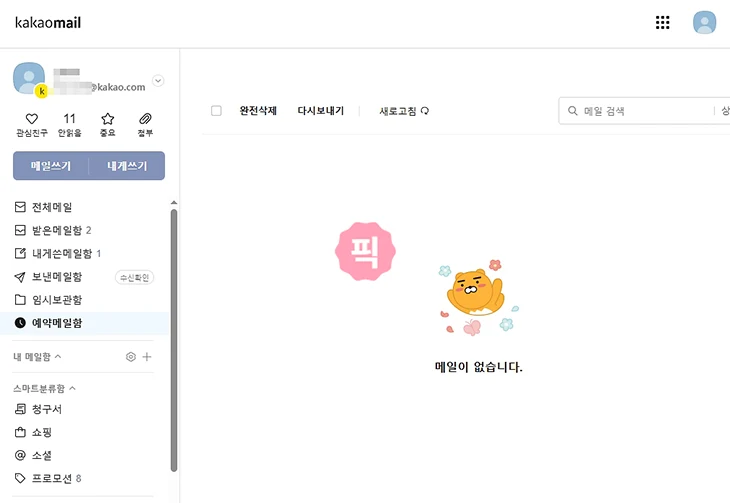Show the 11 unread mails (안읽음)

pyautogui.click(x=69, y=125)
